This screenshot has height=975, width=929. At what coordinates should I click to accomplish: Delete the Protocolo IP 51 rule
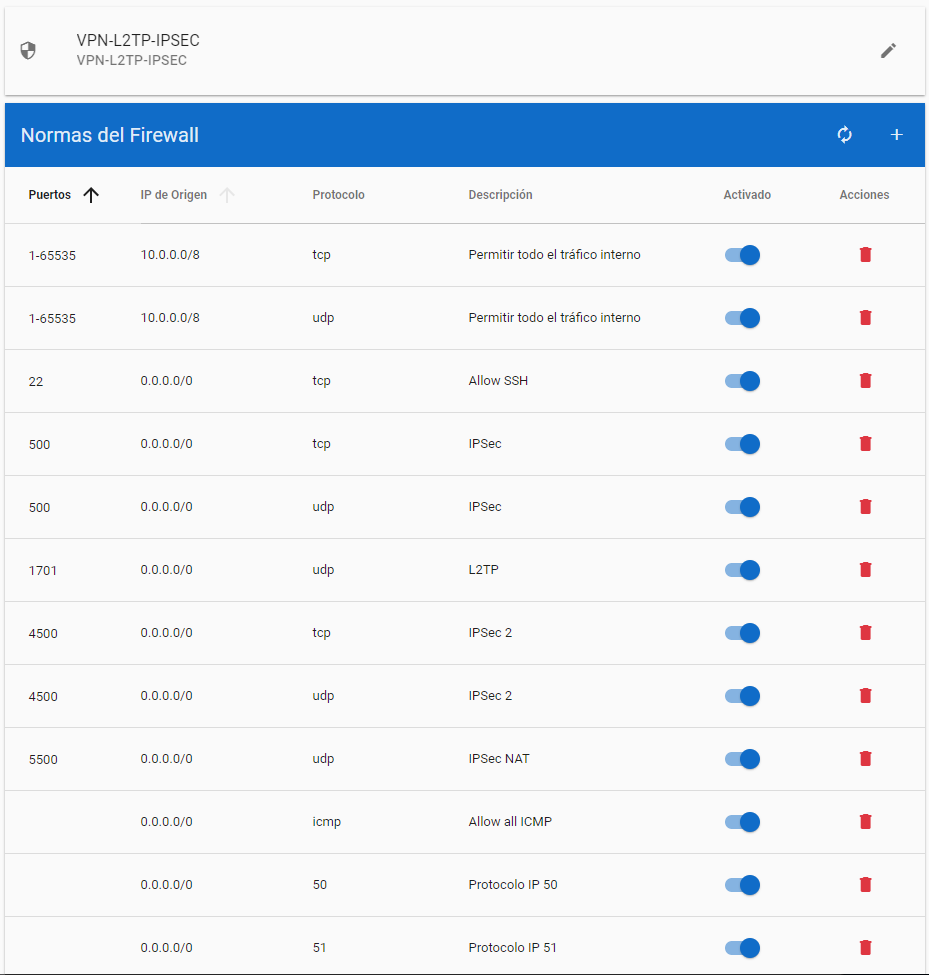pyautogui.click(x=866, y=948)
